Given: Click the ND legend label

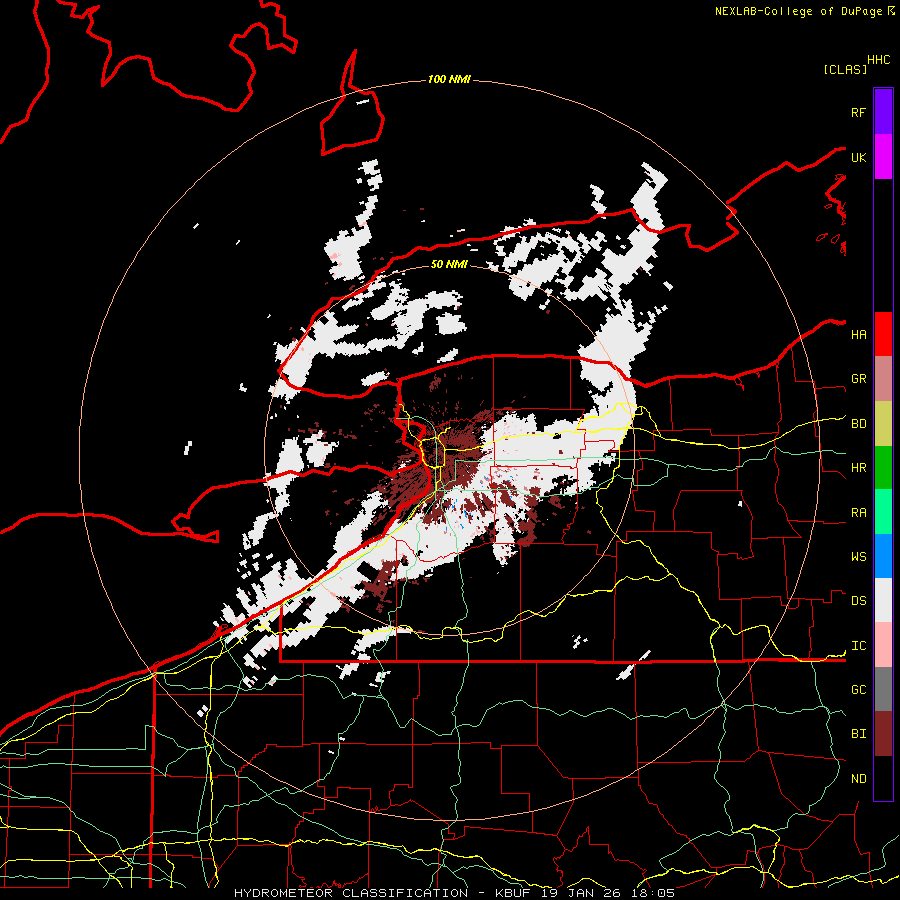Looking at the screenshot, I should coord(858,779).
